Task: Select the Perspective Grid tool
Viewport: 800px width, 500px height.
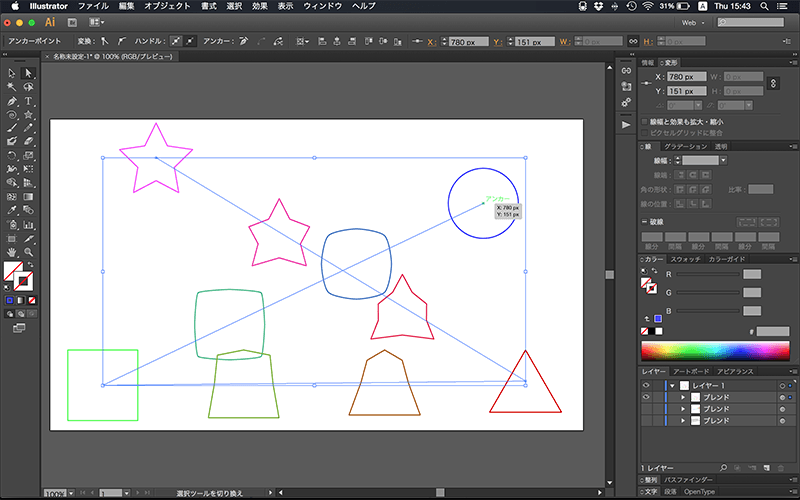Action: coord(28,183)
